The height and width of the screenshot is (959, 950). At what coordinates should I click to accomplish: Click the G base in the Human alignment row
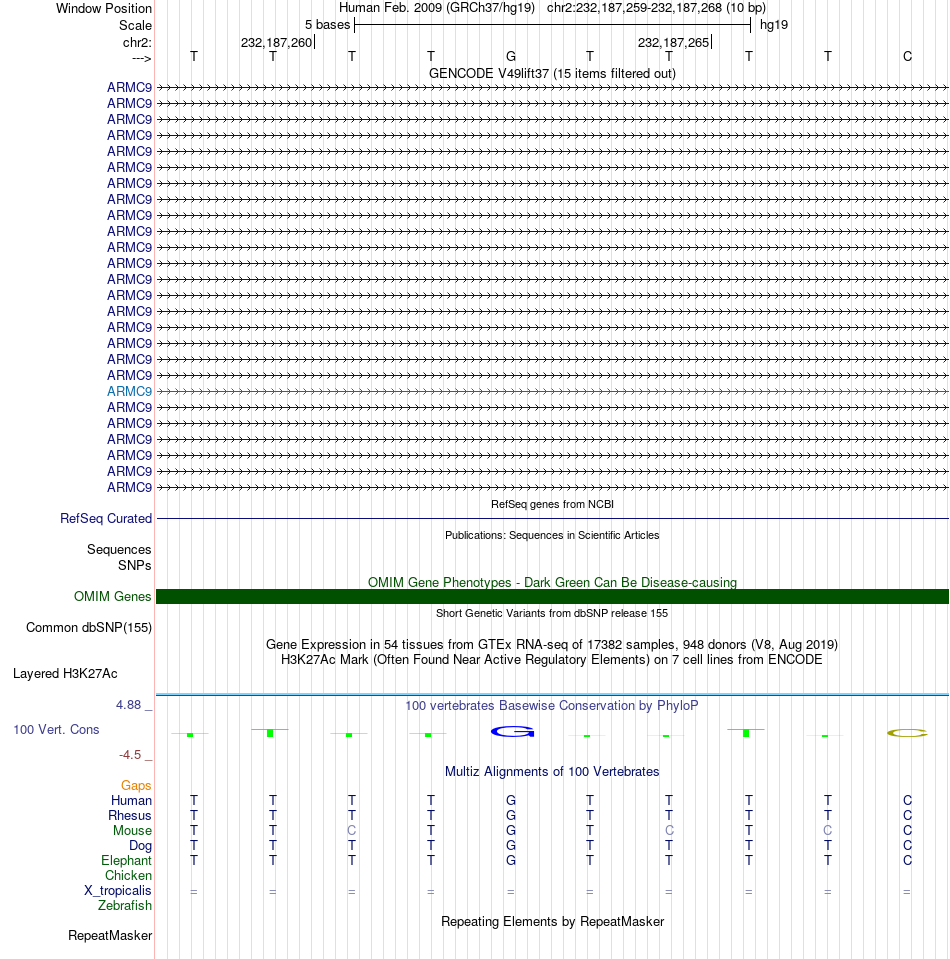(x=511, y=800)
